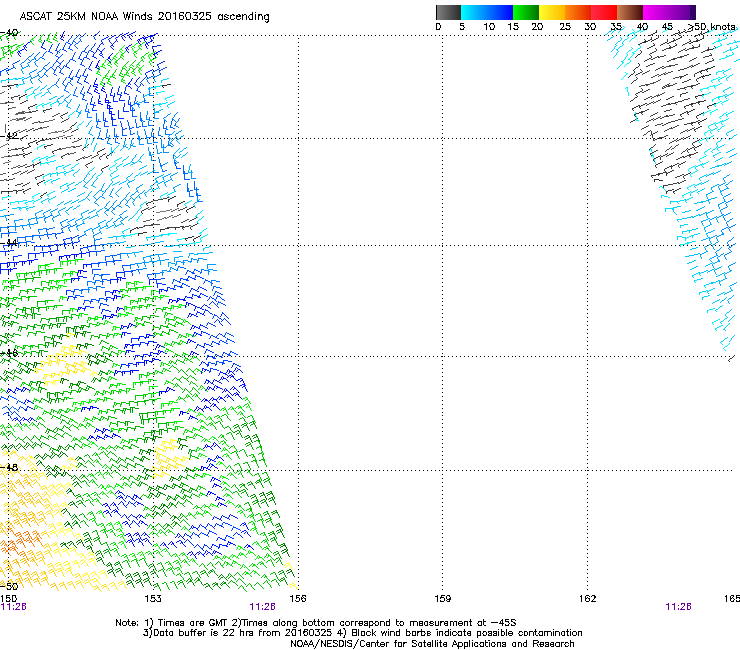Click the '-44' latitude label

coord(9,243)
